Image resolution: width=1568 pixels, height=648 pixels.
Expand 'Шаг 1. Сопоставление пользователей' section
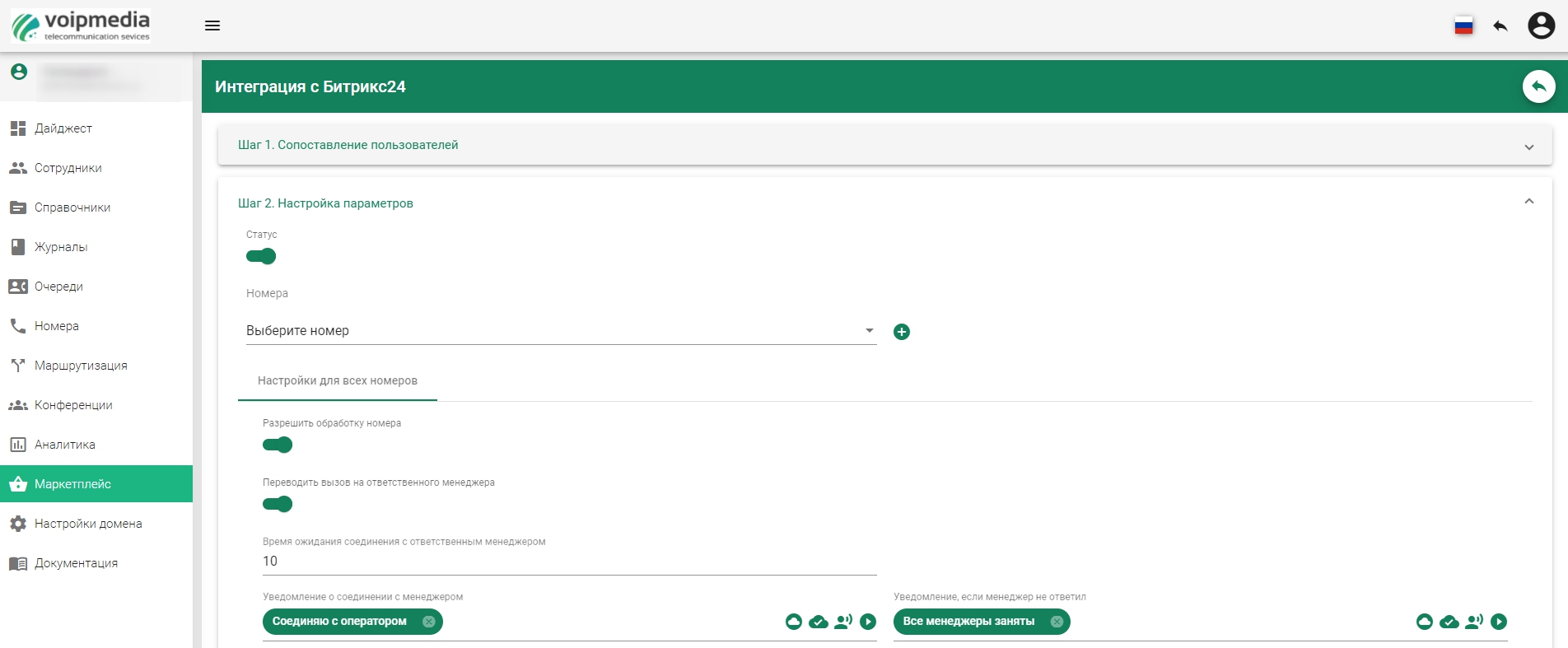pyautogui.click(x=884, y=145)
